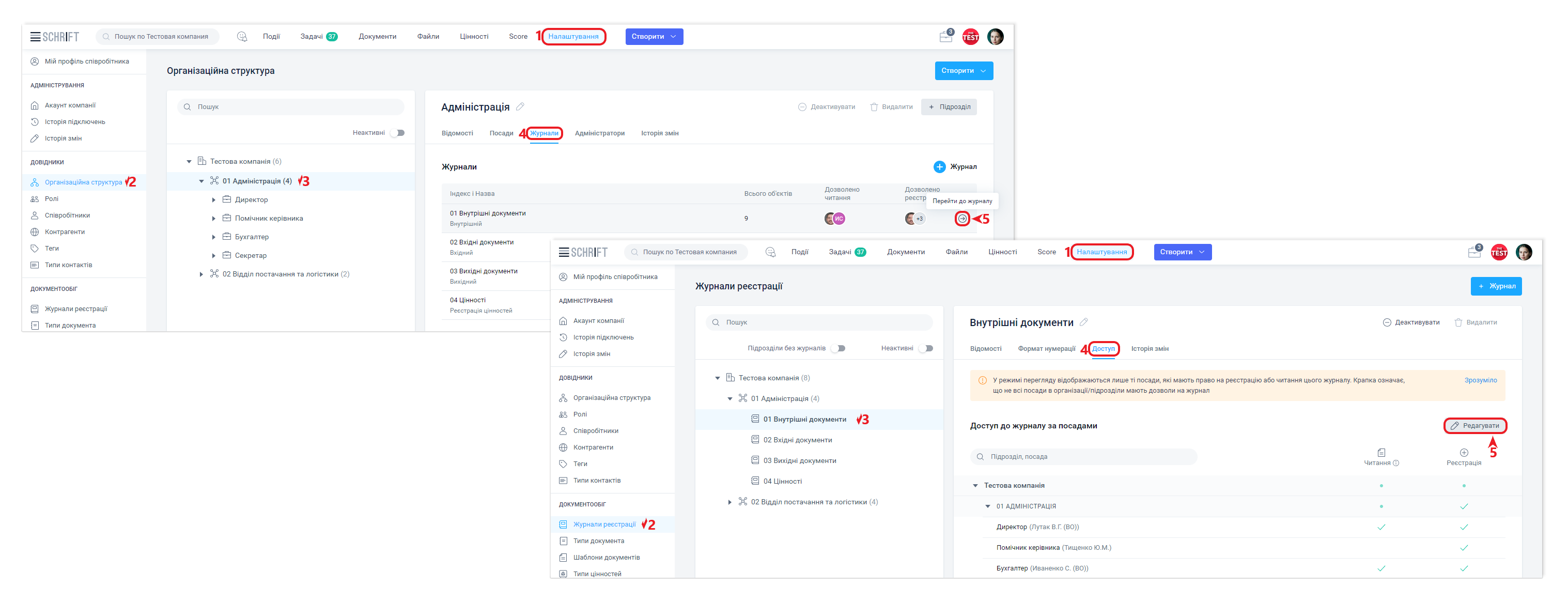Expand the Директор tree node
1568x602 pixels.
pos(214,199)
